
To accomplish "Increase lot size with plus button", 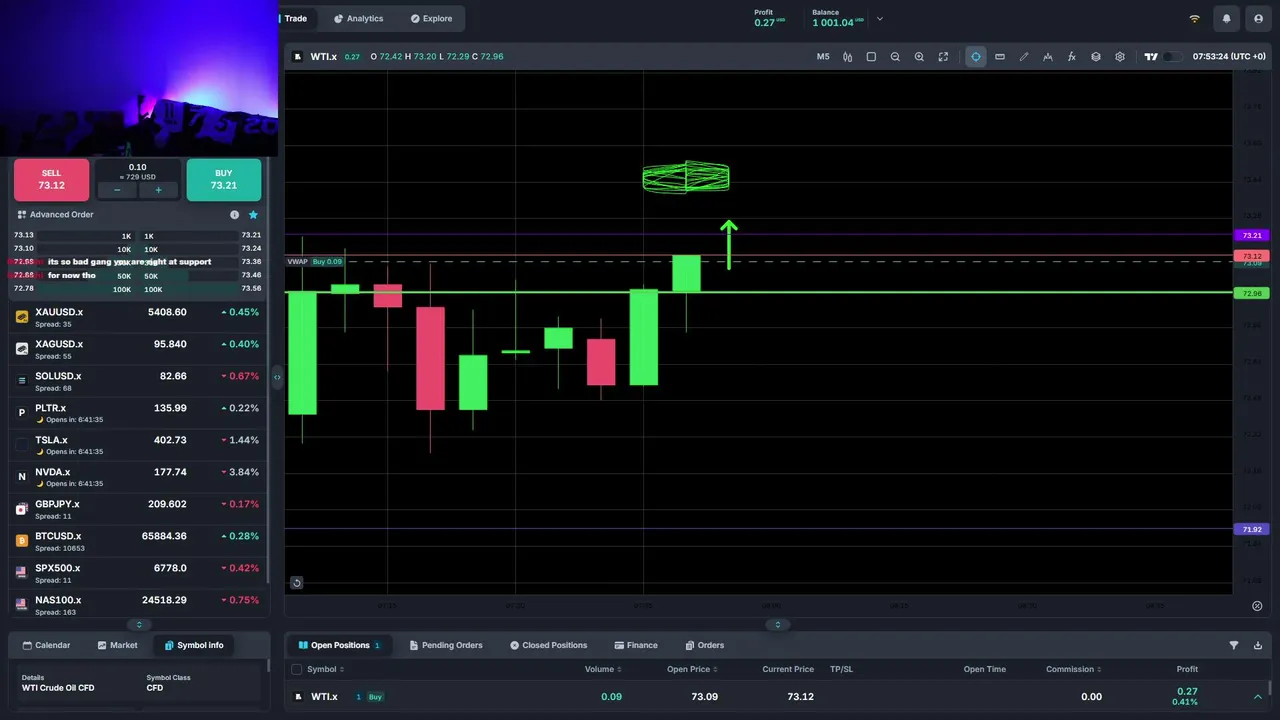I will tap(158, 190).
